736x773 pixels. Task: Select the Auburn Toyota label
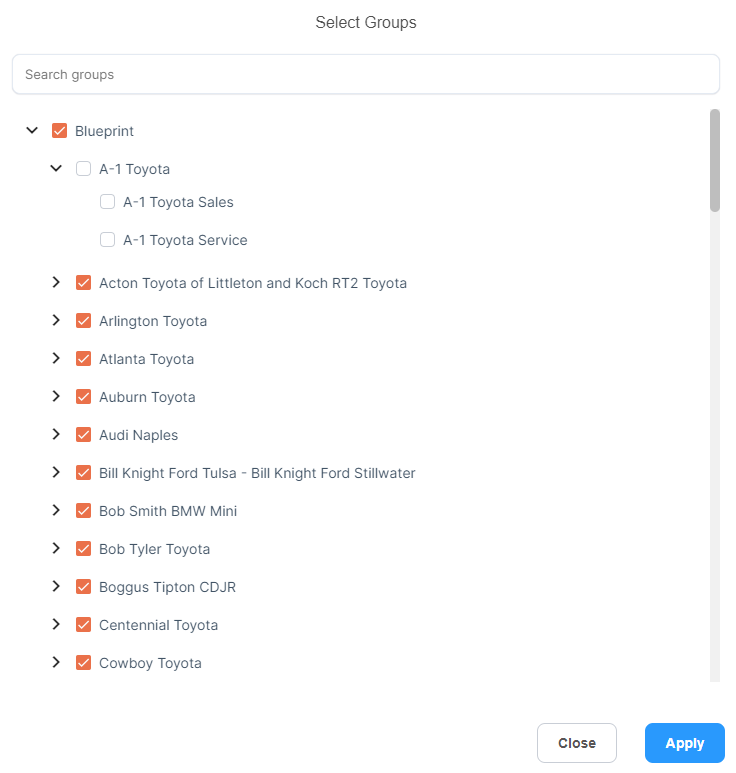tap(147, 397)
